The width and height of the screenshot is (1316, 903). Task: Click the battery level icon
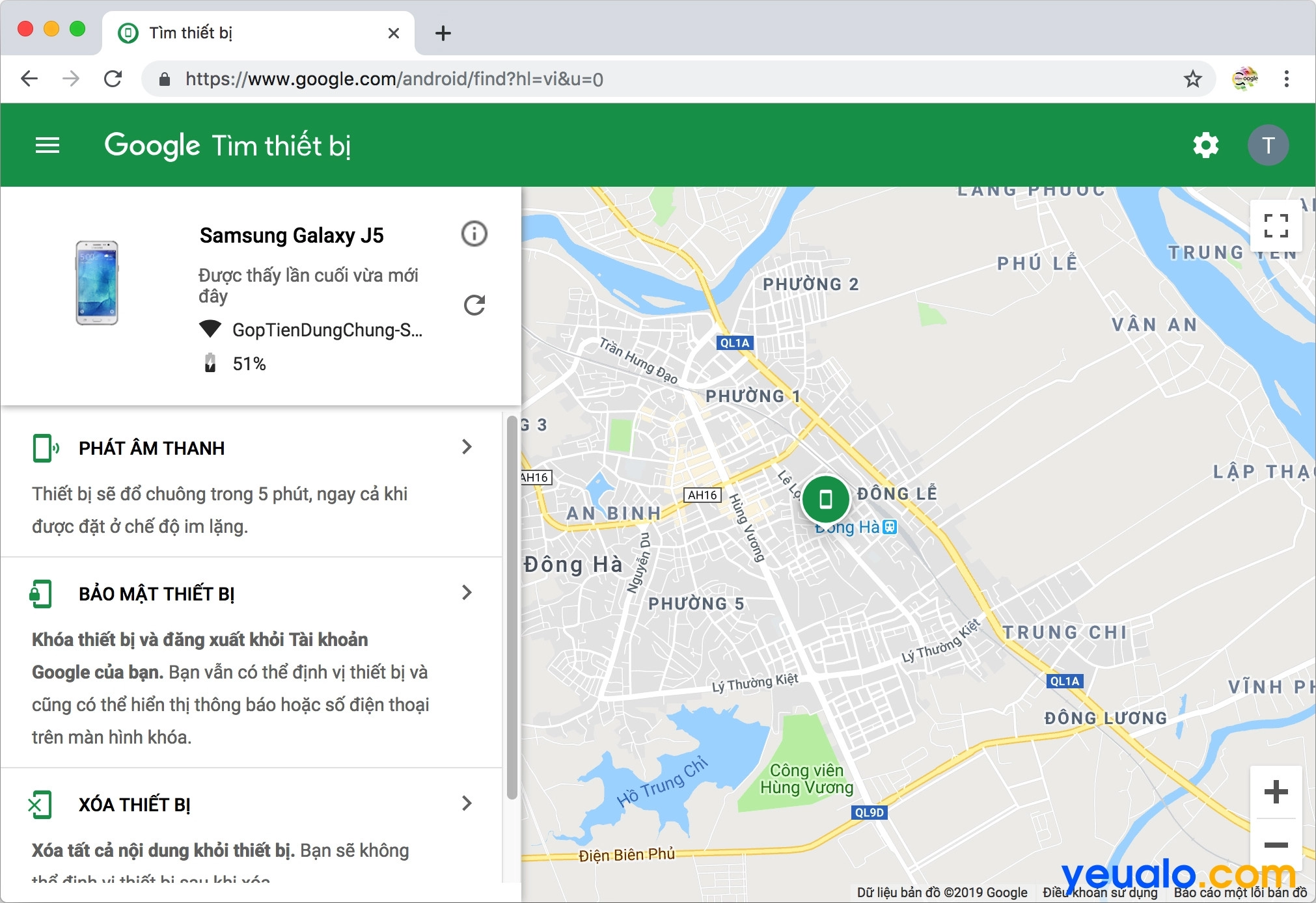point(210,363)
